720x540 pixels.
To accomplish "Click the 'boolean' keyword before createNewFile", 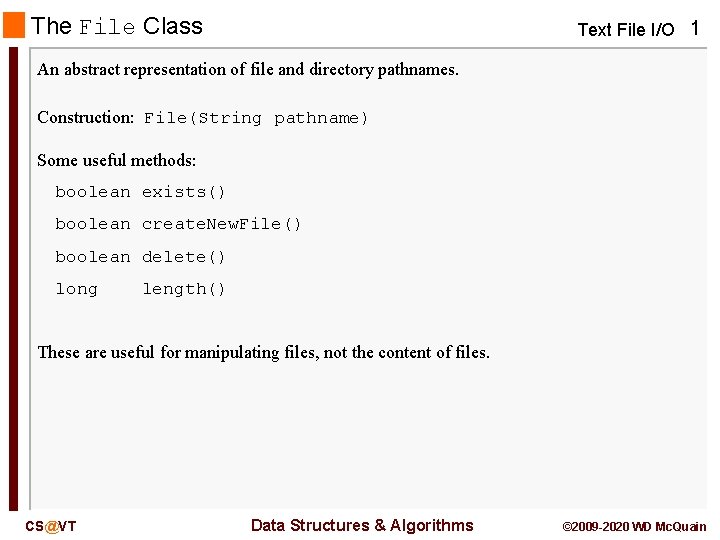I will [x=93, y=224].
